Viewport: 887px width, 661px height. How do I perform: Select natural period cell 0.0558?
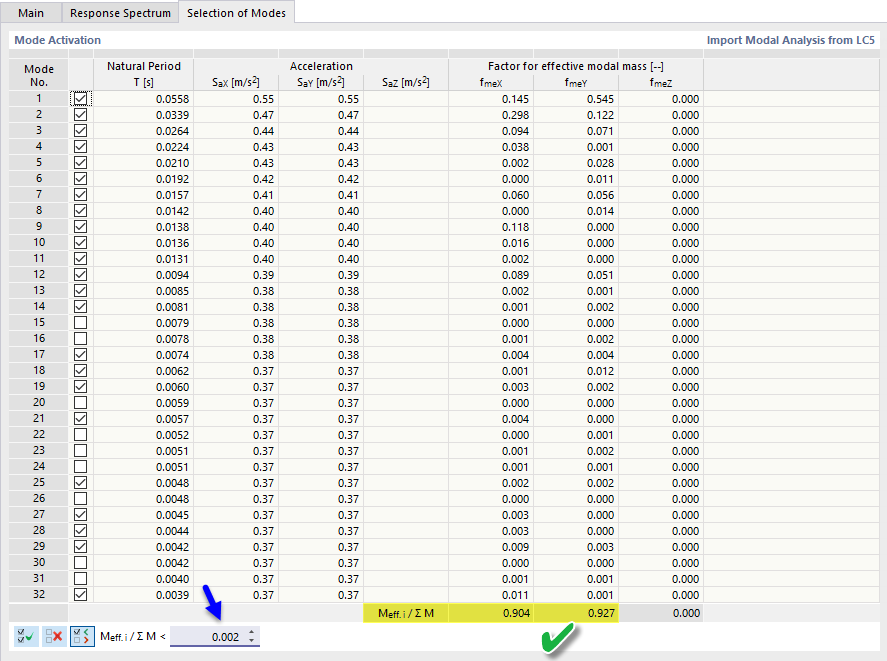coord(144,99)
